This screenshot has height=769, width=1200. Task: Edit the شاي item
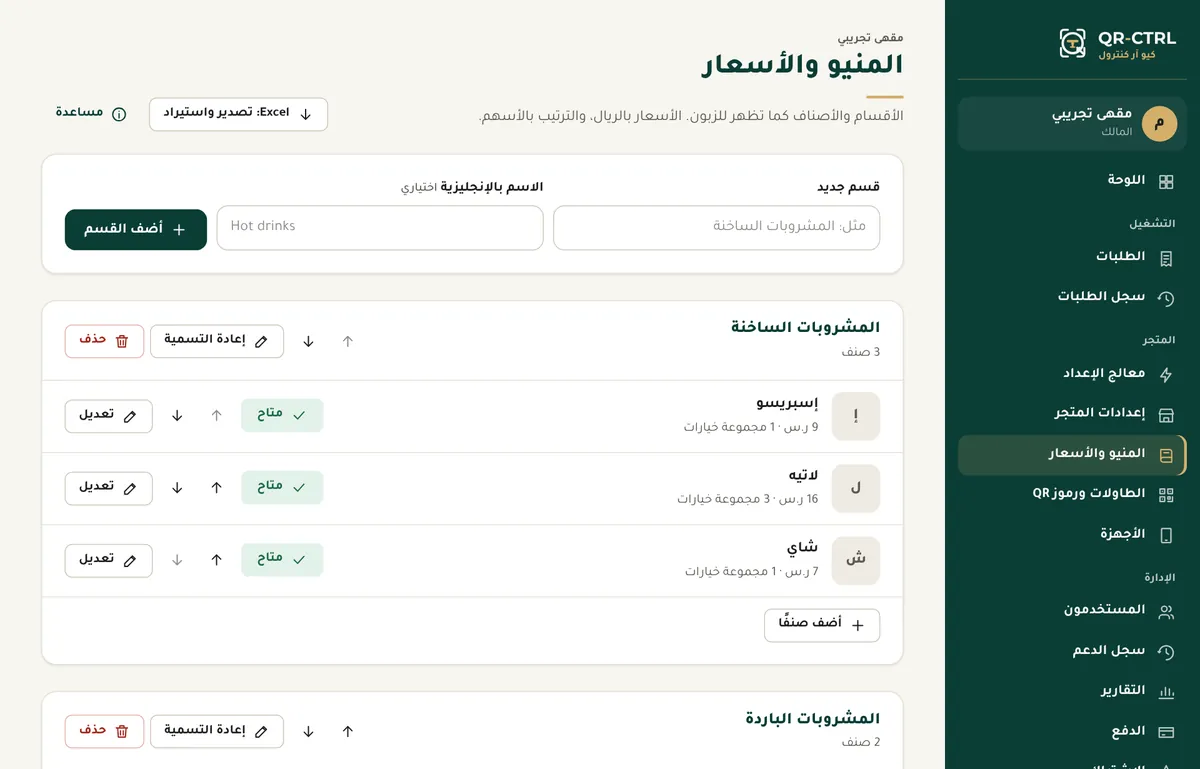[x=109, y=560]
